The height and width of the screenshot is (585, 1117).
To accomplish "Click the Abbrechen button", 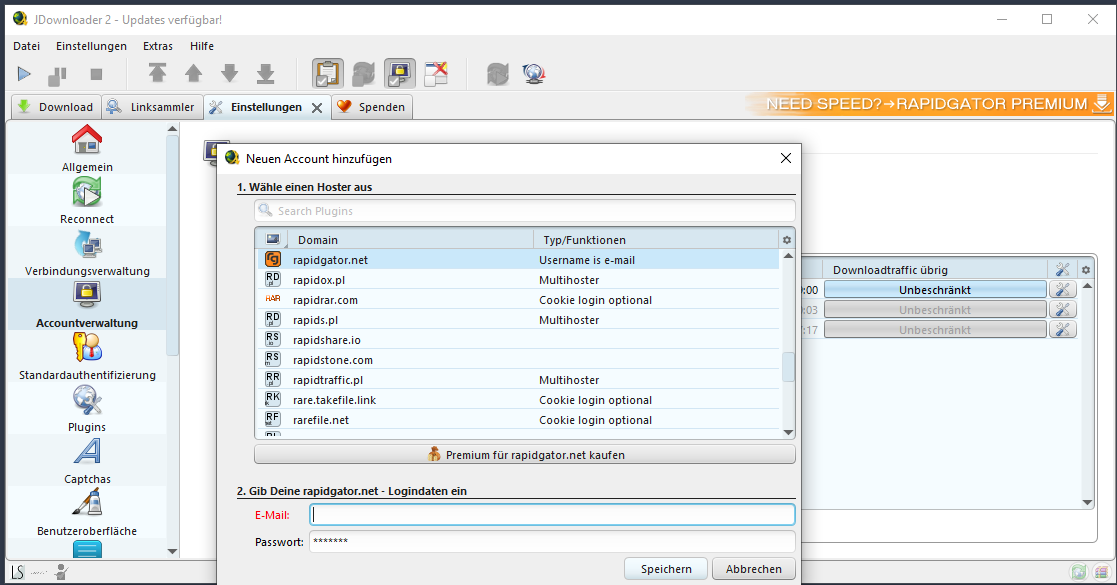I will 754,569.
